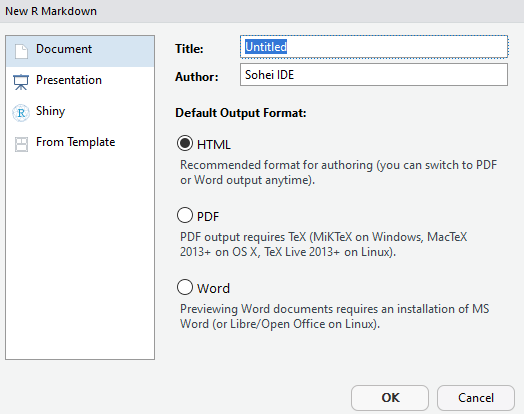This screenshot has width=524, height=414.
Task: Choose PDF as default output format
Action: (x=185, y=215)
